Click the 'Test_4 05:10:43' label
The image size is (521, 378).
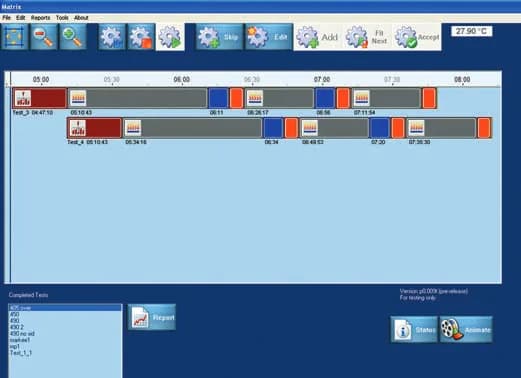coord(87,142)
